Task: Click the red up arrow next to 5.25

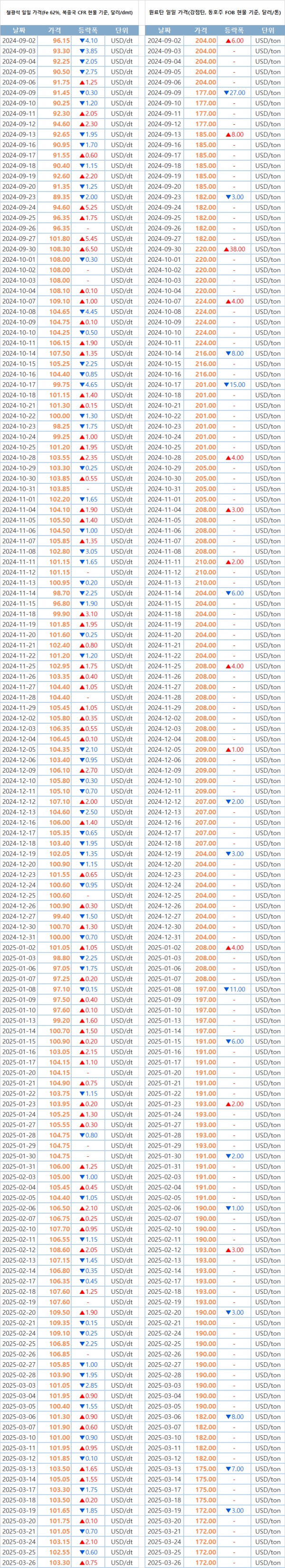Action: (x=82, y=208)
